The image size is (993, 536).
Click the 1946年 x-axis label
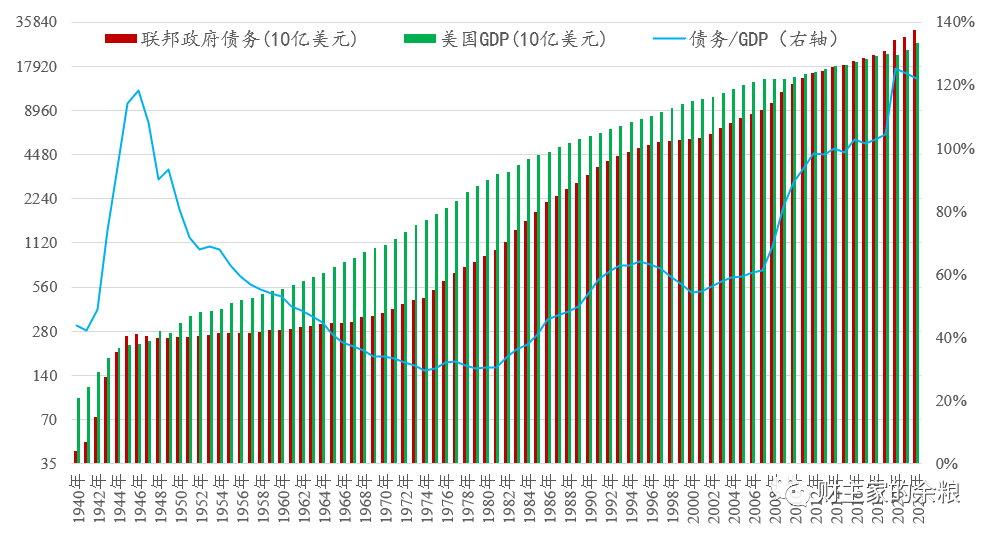140,498
